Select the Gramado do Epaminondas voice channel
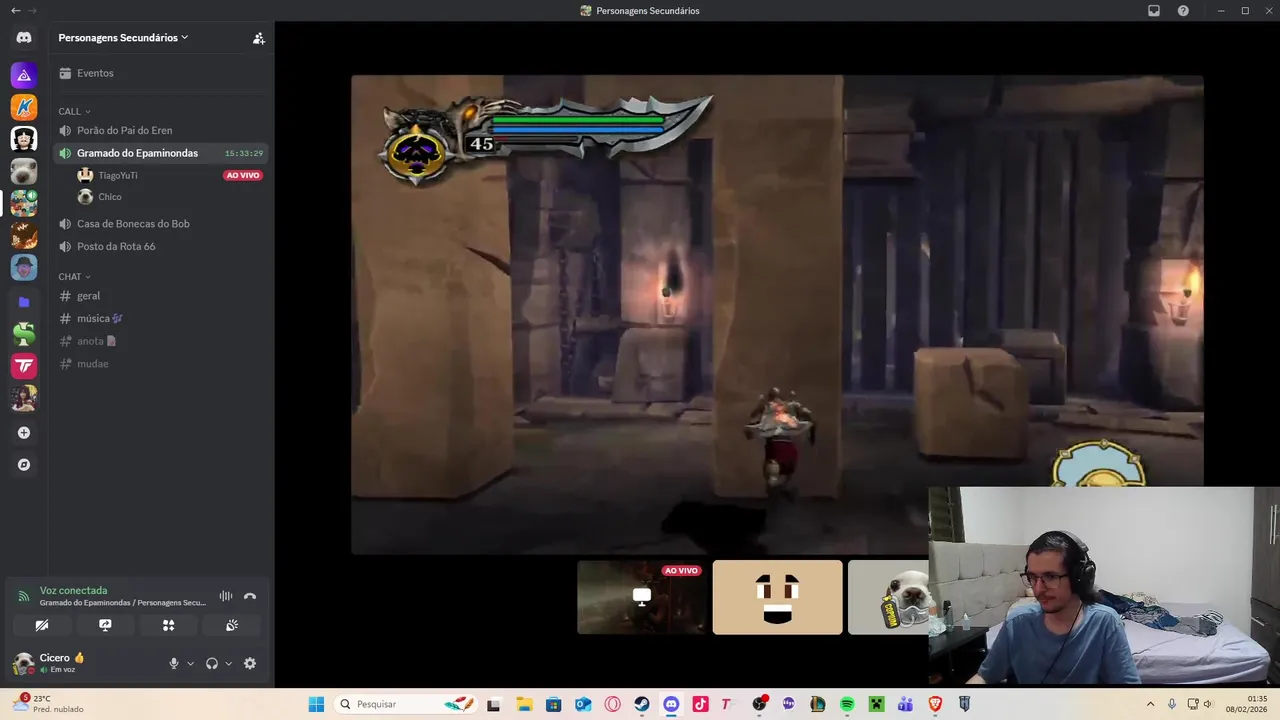1280x720 pixels. click(161, 153)
